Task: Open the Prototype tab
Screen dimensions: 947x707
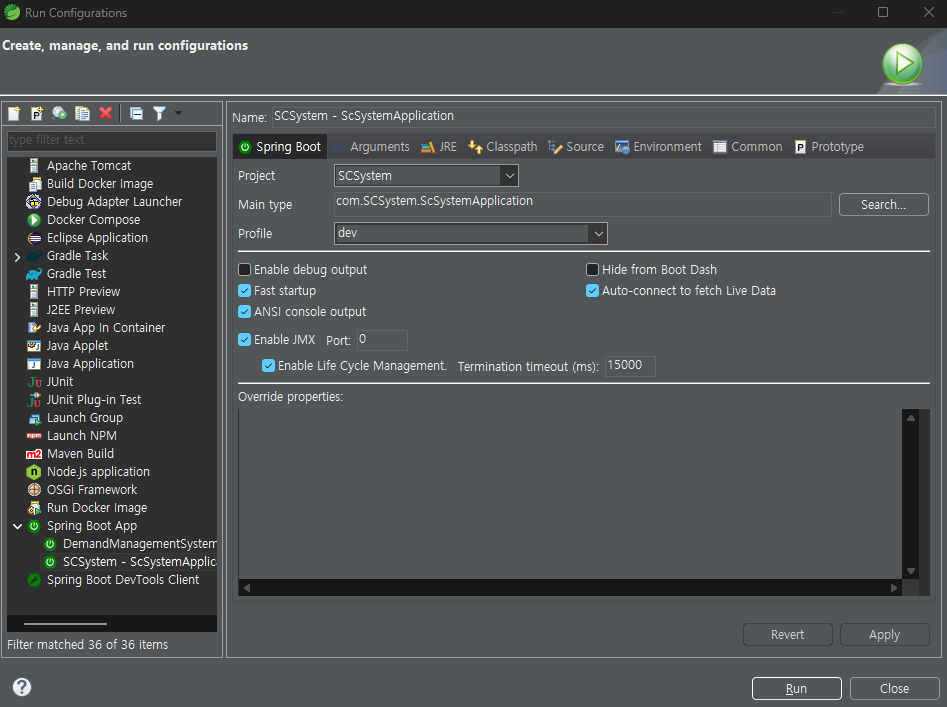Action: (x=829, y=147)
